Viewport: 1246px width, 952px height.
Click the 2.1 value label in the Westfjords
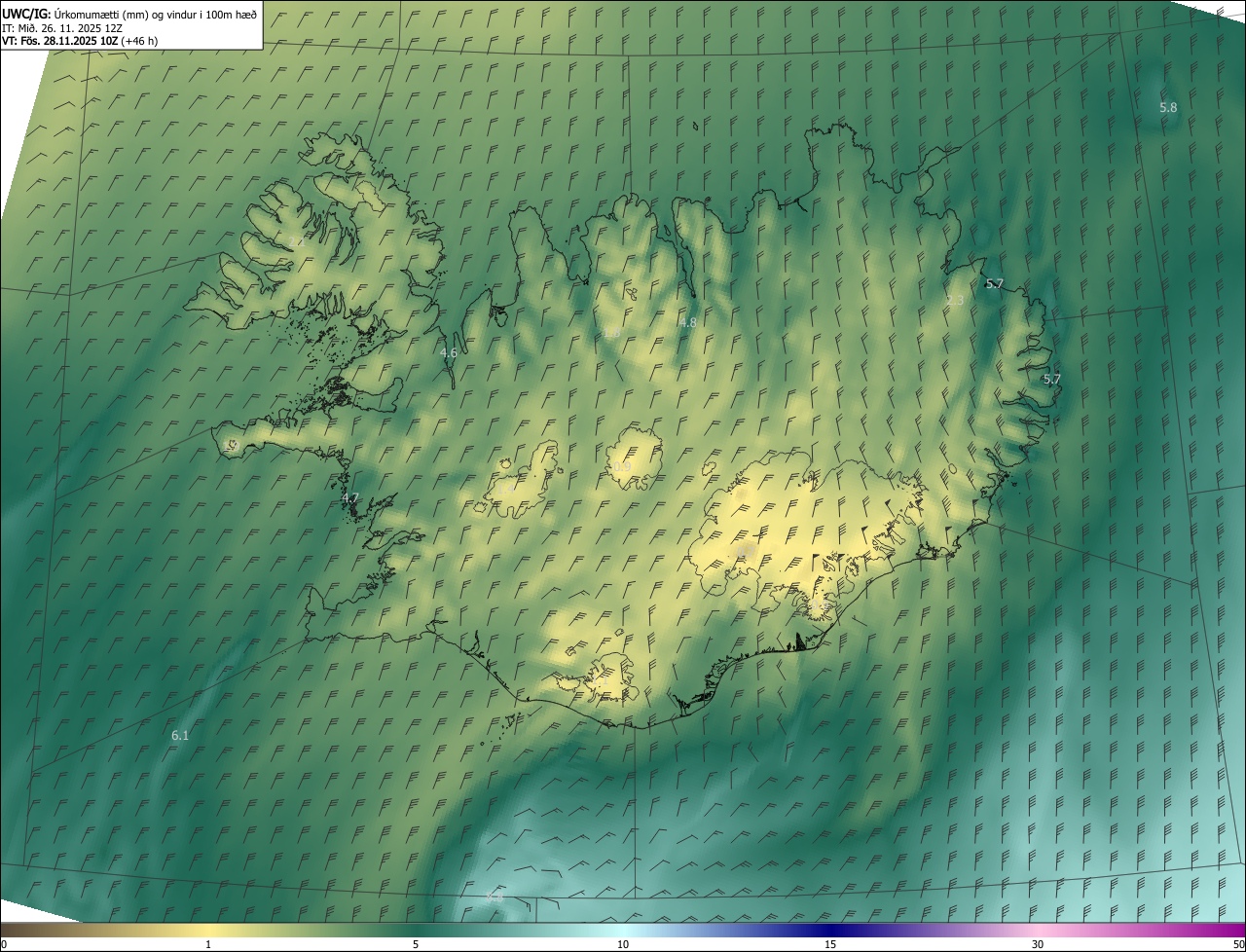coord(297,241)
